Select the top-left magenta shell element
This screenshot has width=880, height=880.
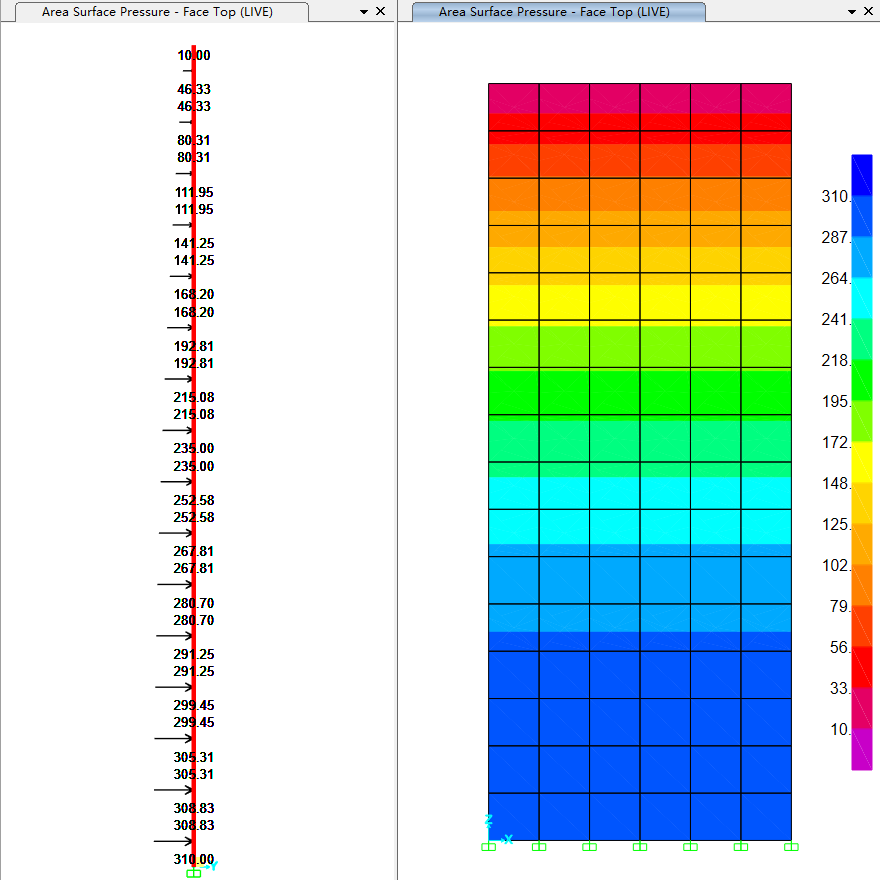(x=513, y=98)
